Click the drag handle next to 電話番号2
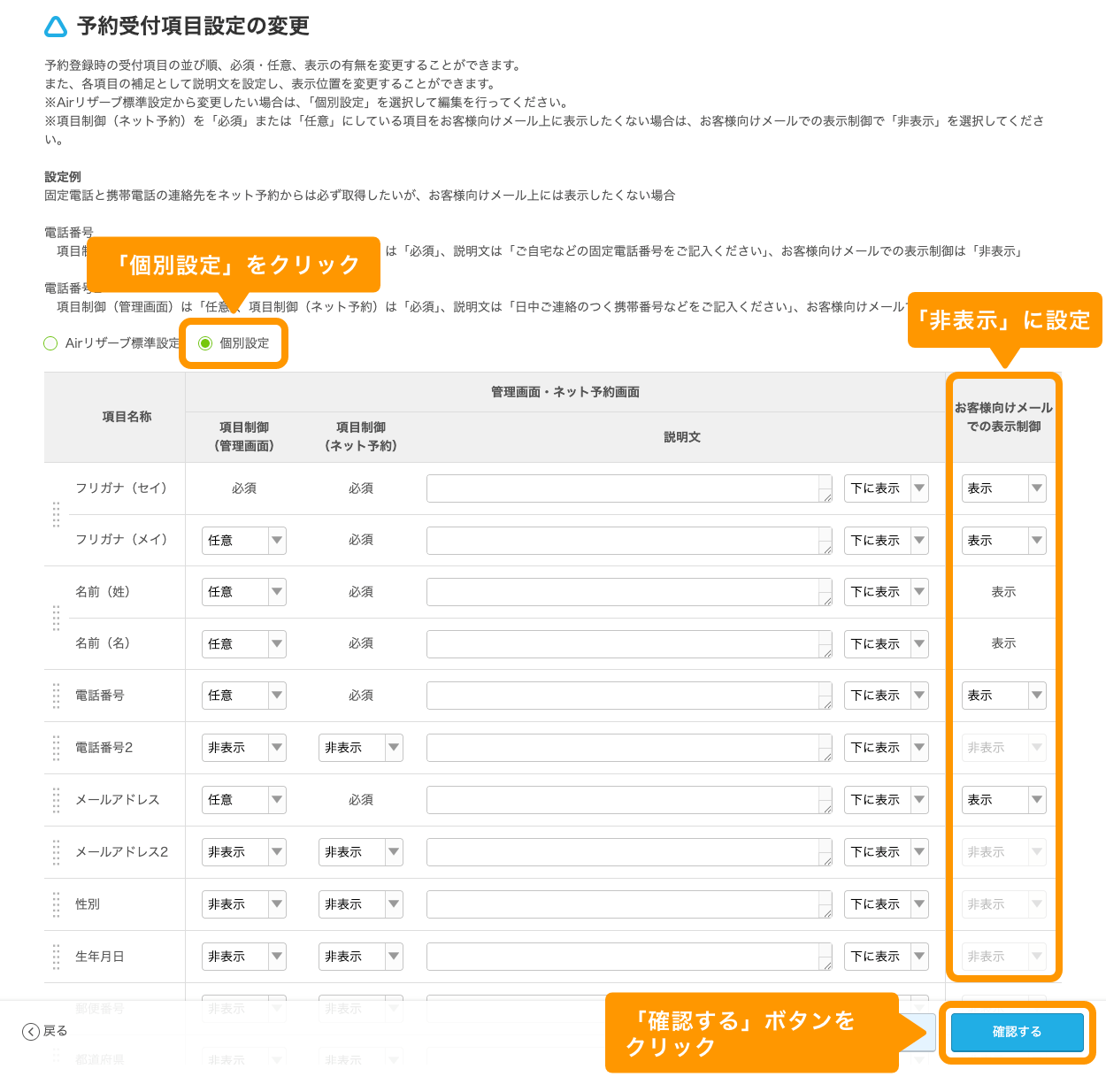1106x1092 pixels. point(56,748)
